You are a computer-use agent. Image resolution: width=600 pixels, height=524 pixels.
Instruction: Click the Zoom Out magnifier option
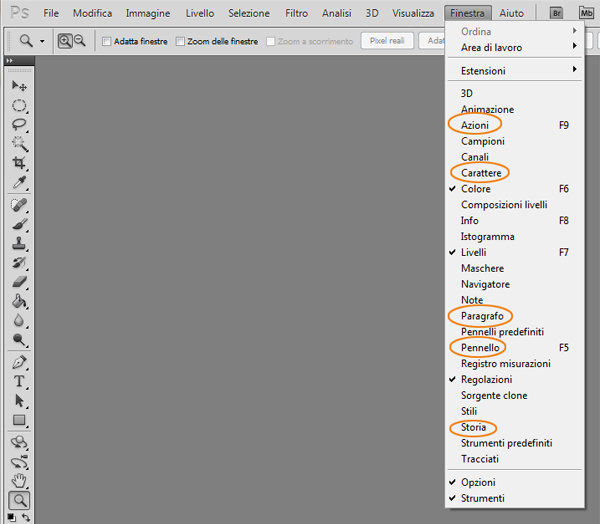click(80, 40)
